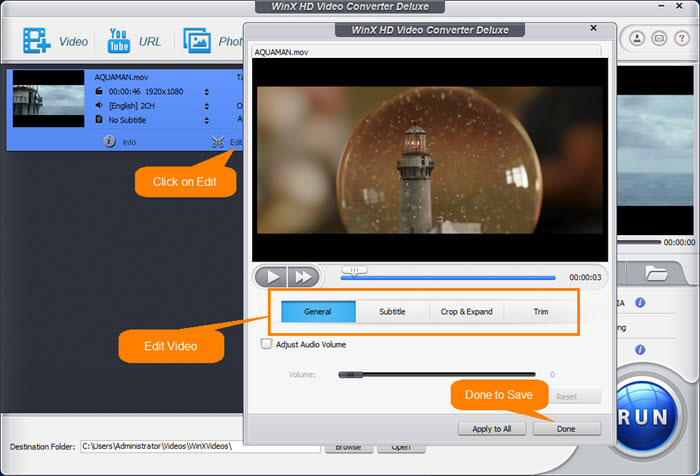The width and height of the screenshot is (700, 476).
Task: Click the main window preview progress bar
Action: point(638,242)
